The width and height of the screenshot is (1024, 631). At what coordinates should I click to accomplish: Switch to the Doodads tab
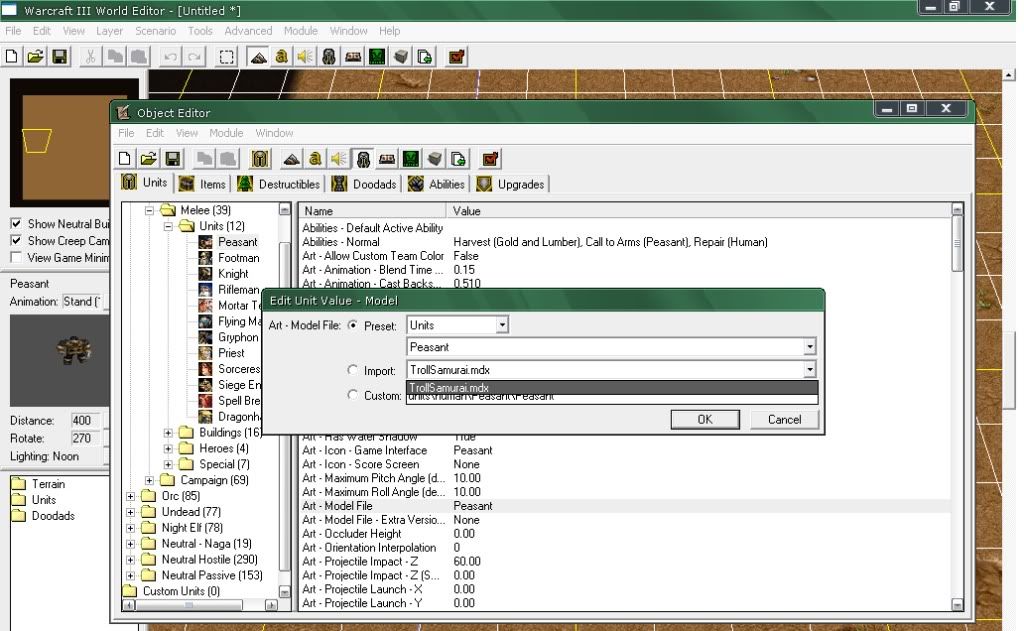pos(364,184)
